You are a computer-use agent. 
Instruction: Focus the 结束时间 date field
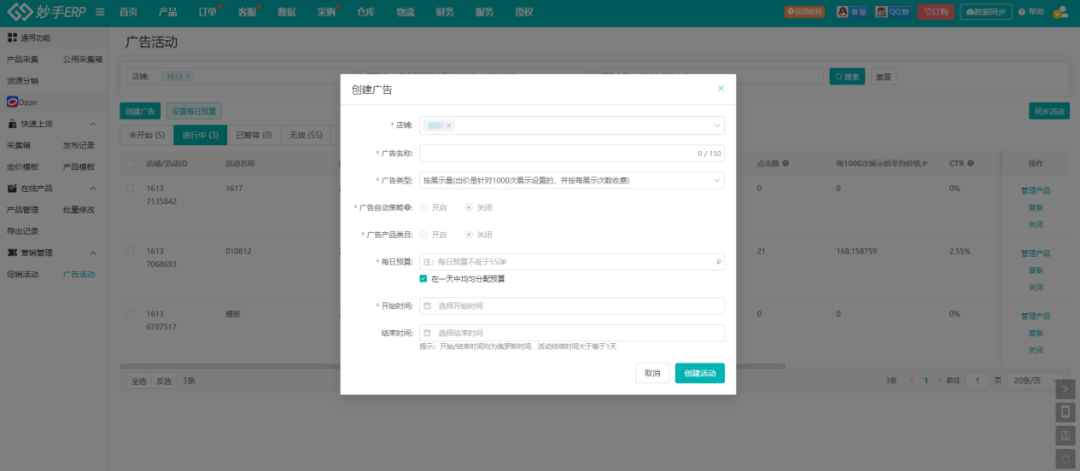click(572, 333)
